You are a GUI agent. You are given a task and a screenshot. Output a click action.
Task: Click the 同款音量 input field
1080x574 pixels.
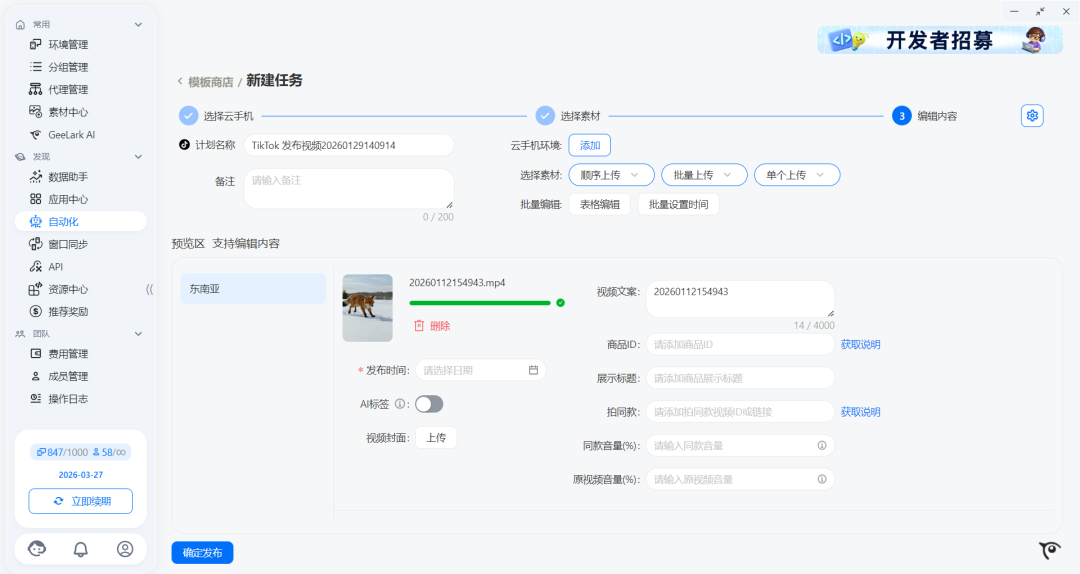click(740, 446)
